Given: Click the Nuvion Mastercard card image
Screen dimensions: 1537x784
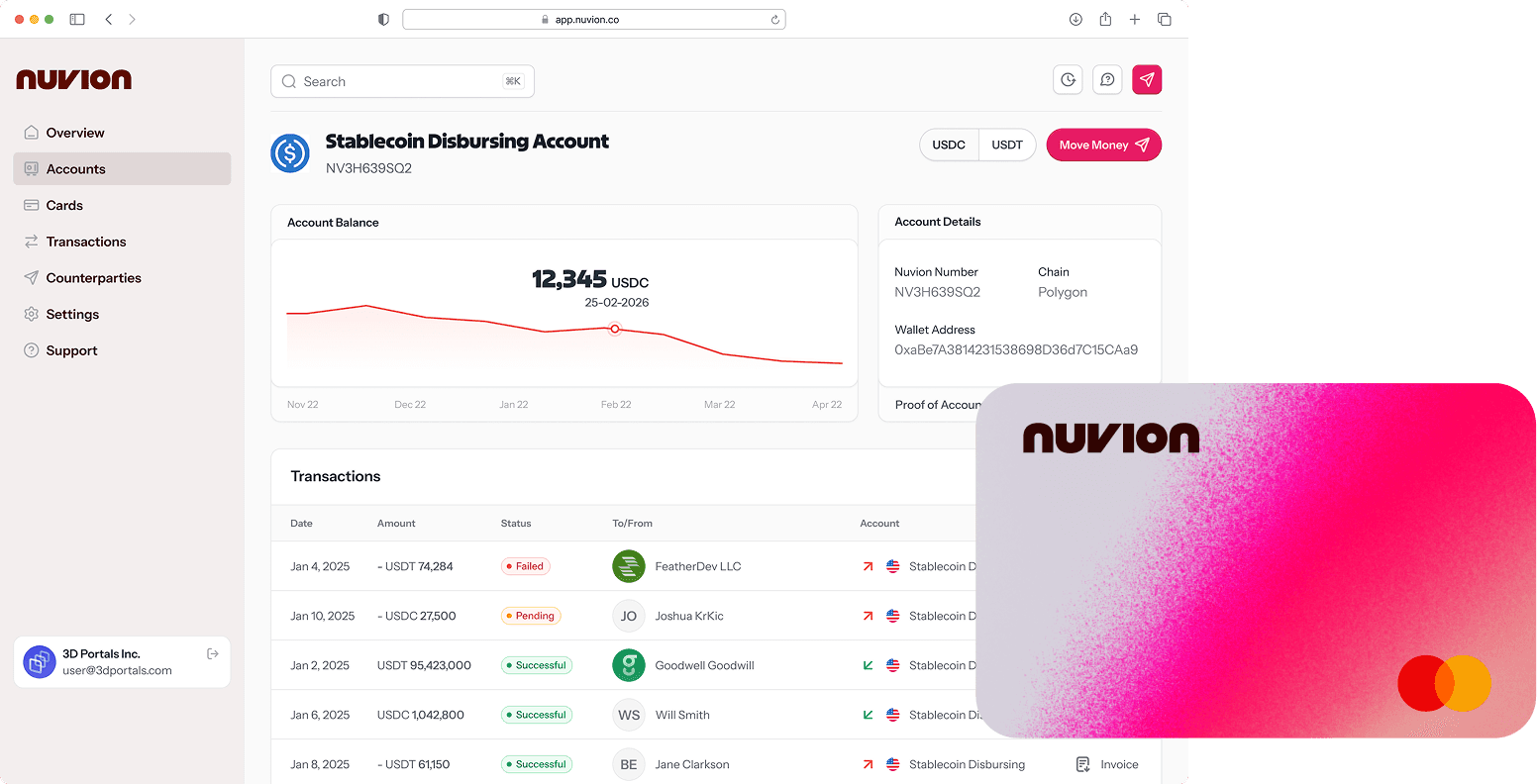Looking at the screenshot, I should point(1256,560).
